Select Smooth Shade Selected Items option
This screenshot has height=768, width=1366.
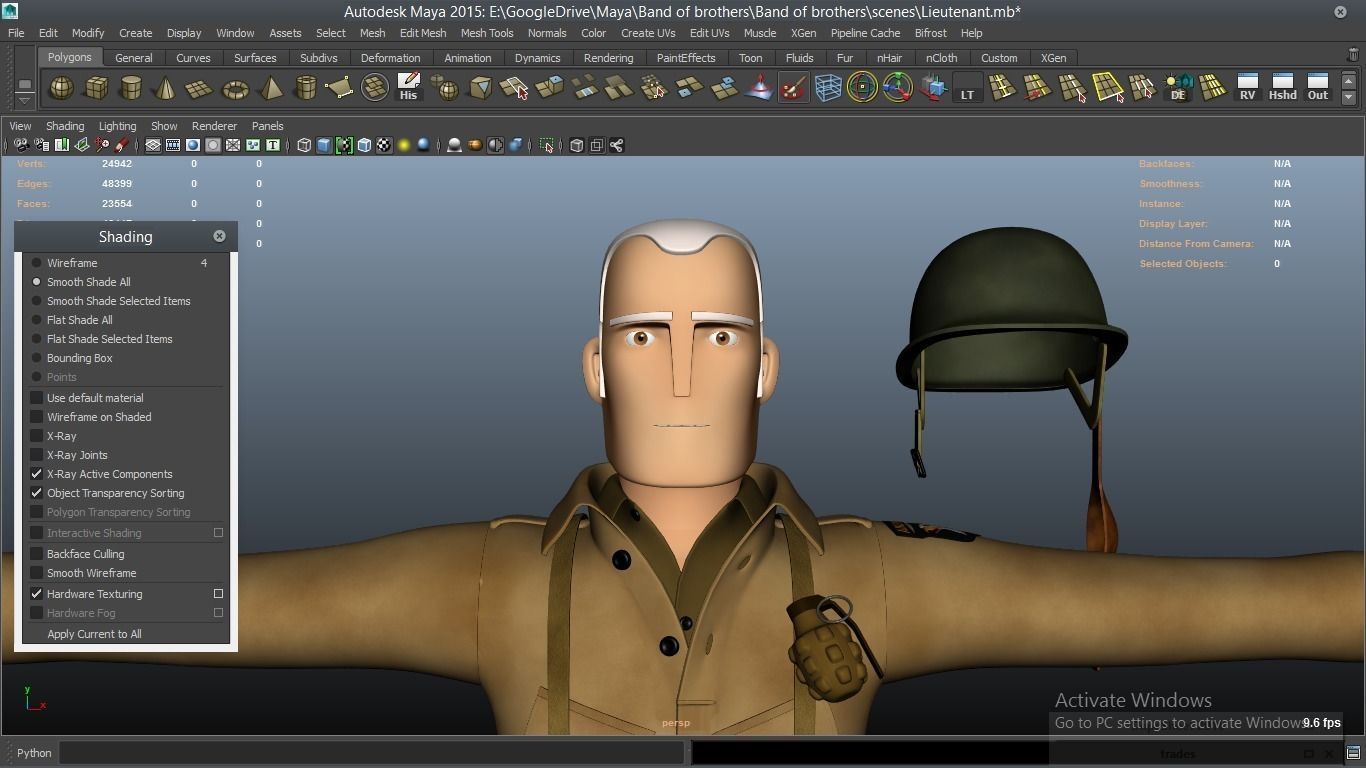click(x=118, y=301)
